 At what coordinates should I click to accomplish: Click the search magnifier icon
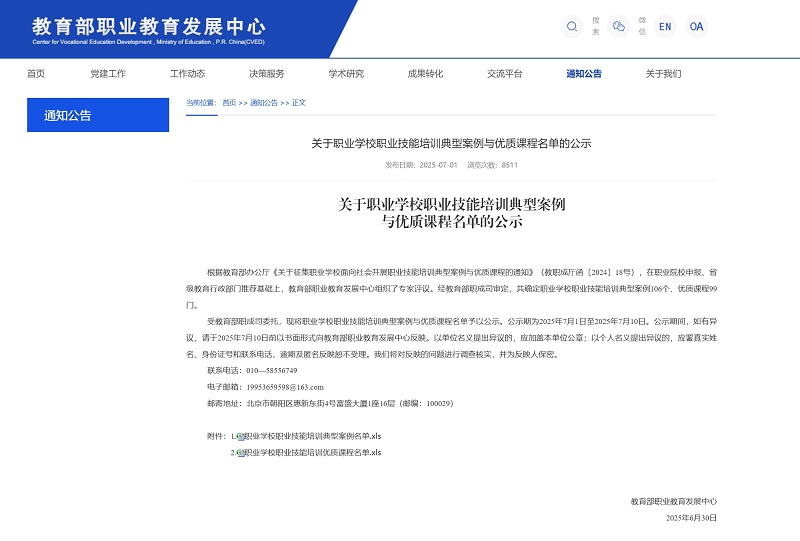click(572, 27)
